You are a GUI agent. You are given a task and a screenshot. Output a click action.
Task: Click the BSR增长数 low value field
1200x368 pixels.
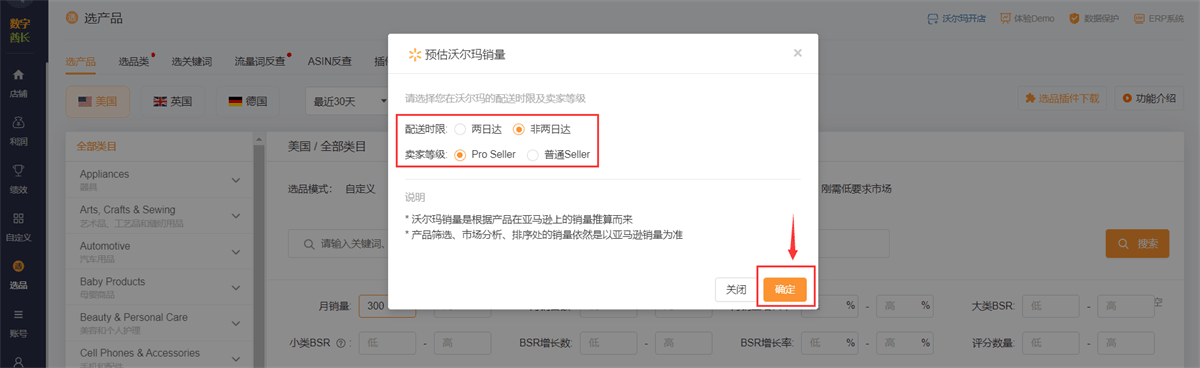608,343
